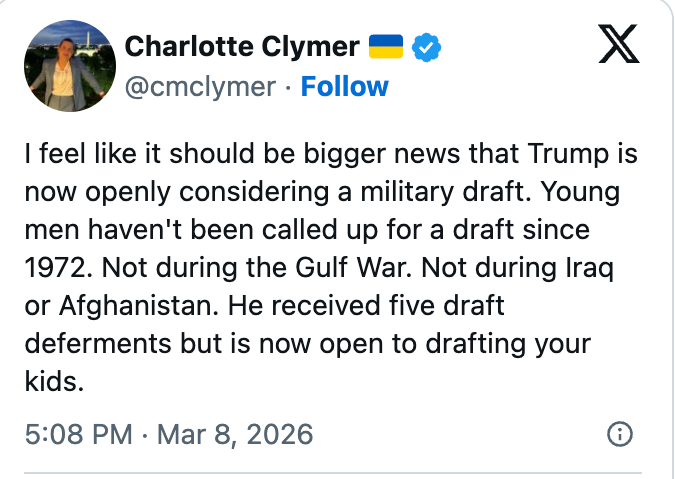The height and width of the screenshot is (479, 675).
Task: Follow the @cmclymer account
Action: (345, 87)
